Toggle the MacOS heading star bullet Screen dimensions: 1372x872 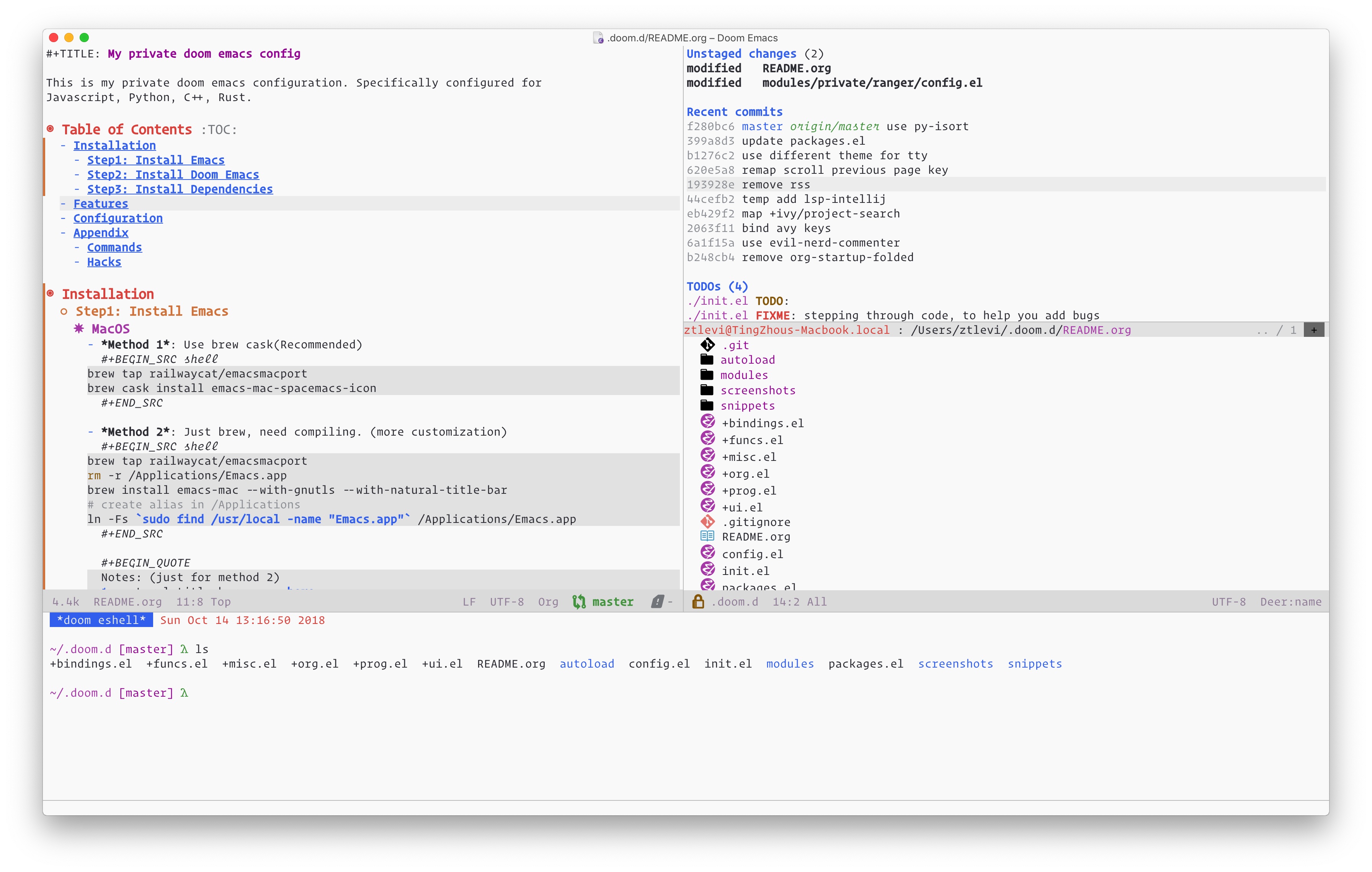(x=78, y=329)
